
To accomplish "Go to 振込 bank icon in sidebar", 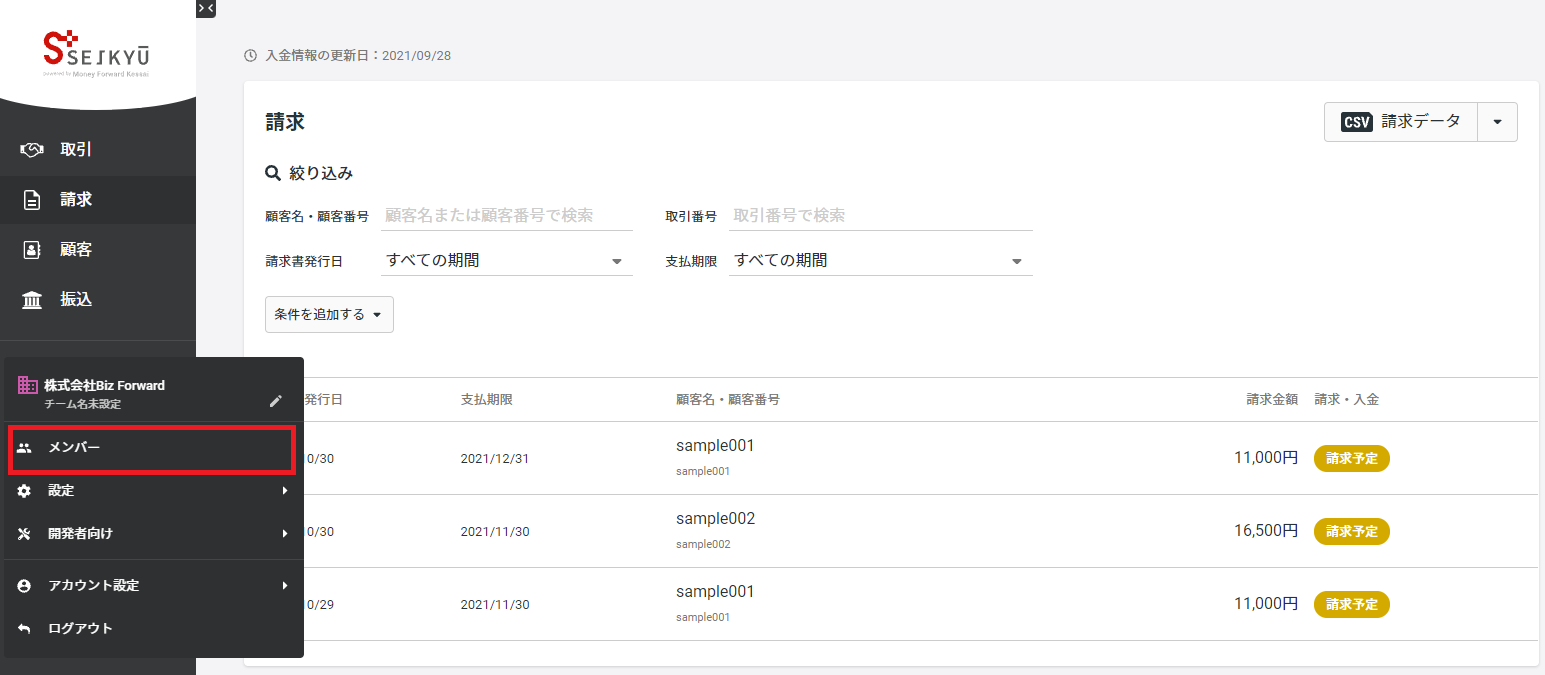I will [x=32, y=300].
